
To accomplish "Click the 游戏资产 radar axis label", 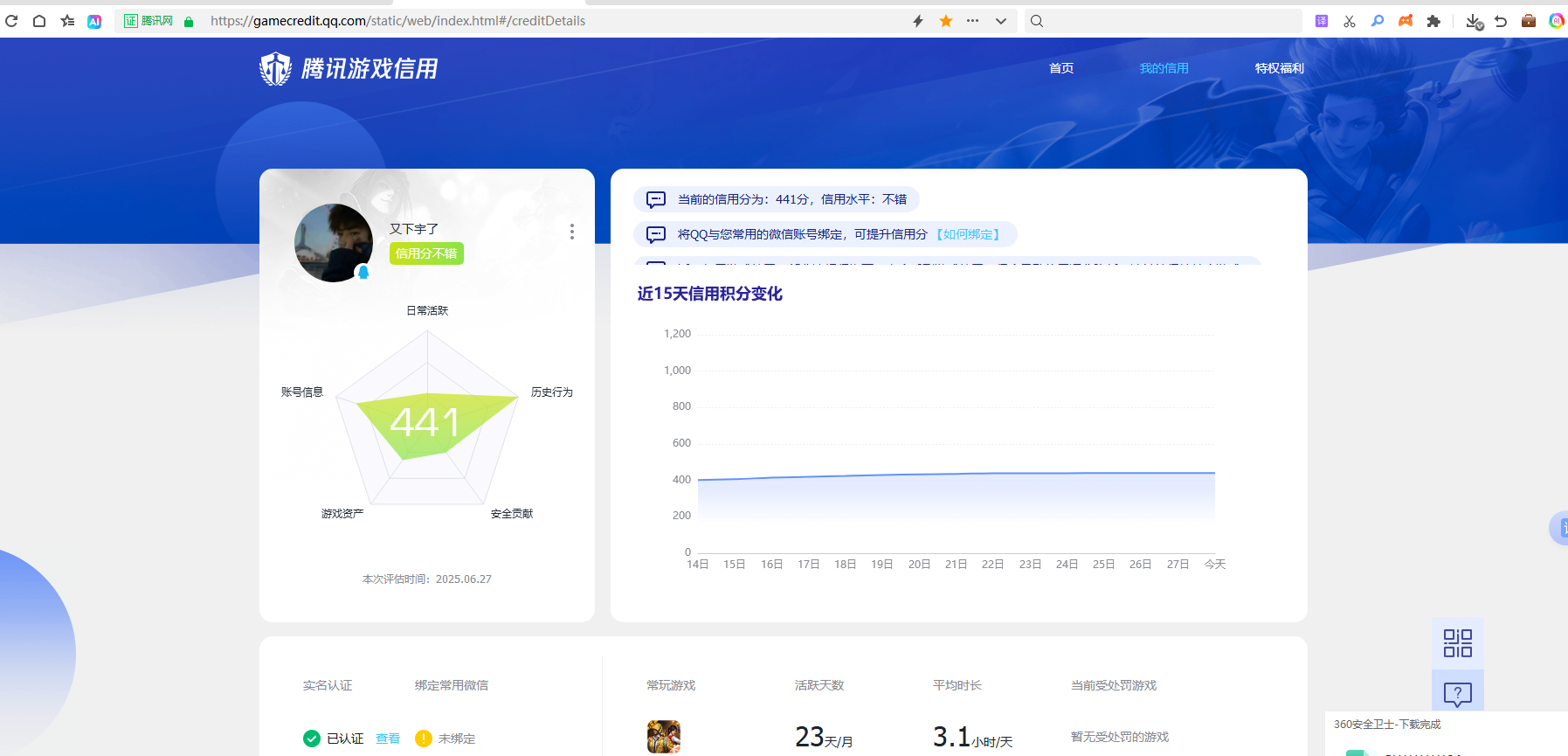I will pos(342,513).
